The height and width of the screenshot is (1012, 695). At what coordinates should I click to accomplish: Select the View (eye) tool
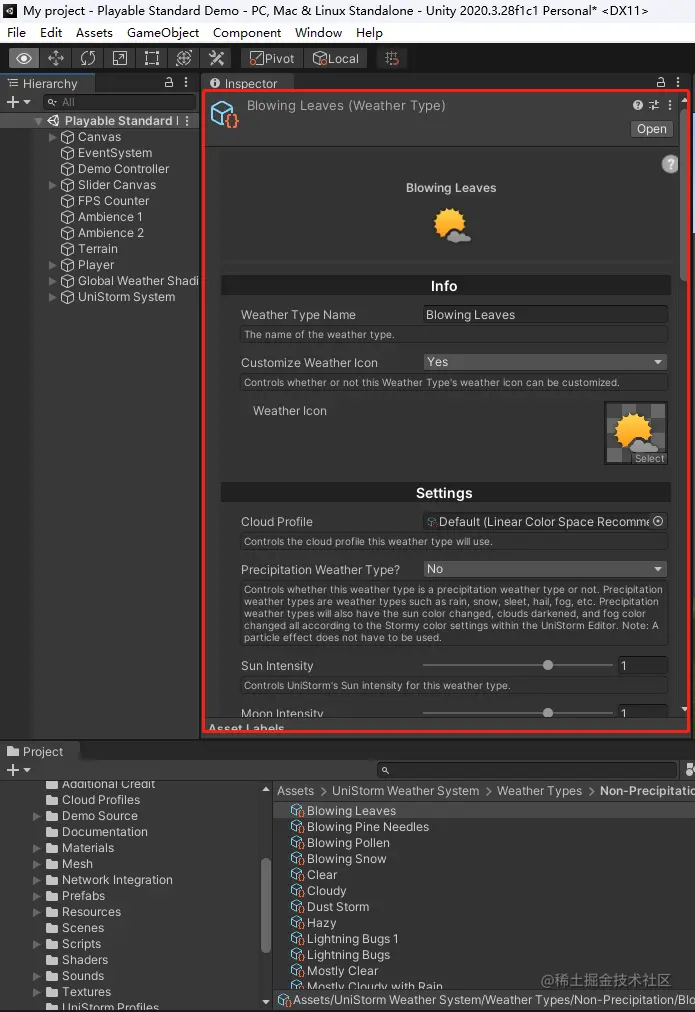24,59
